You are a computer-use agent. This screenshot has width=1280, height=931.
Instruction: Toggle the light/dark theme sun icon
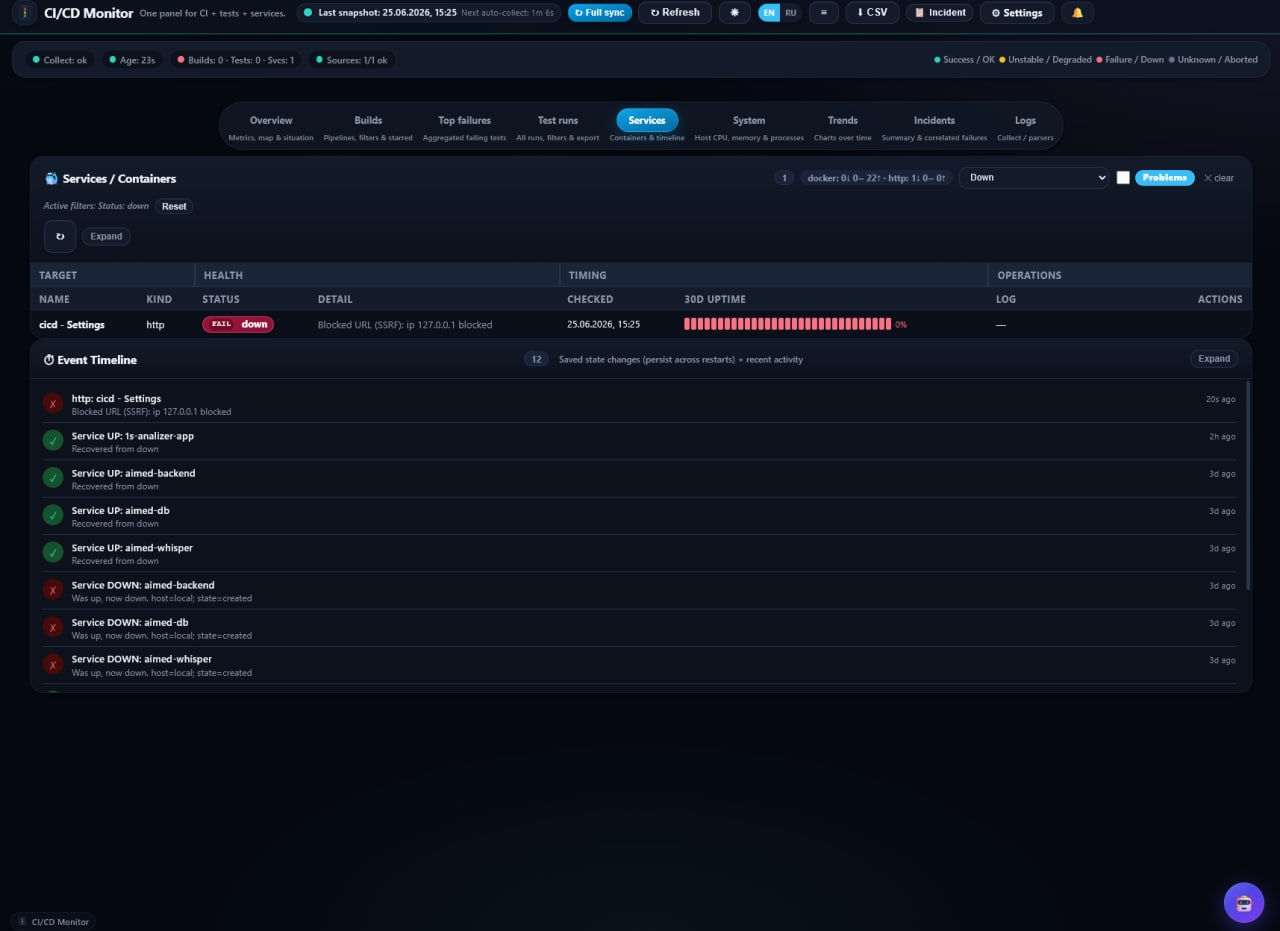pos(734,13)
